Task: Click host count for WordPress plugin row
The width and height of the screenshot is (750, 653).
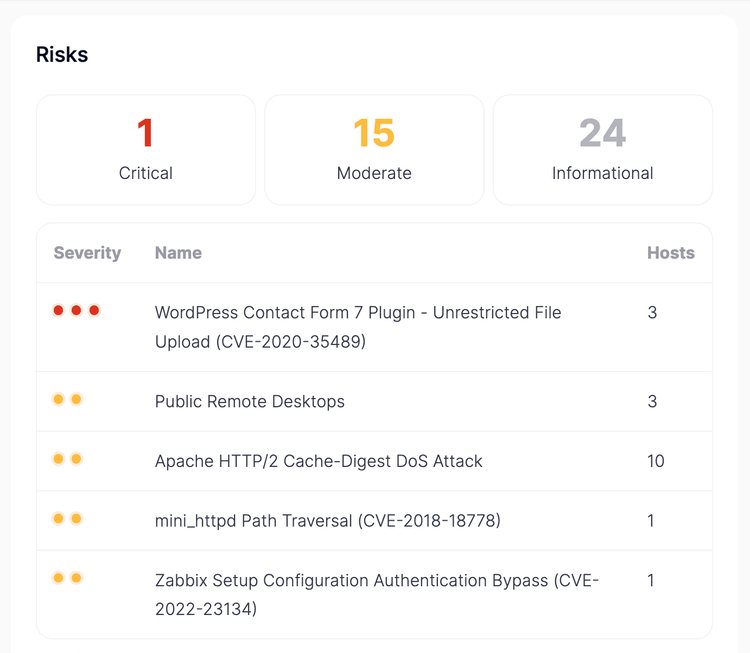Action: [x=652, y=313]
